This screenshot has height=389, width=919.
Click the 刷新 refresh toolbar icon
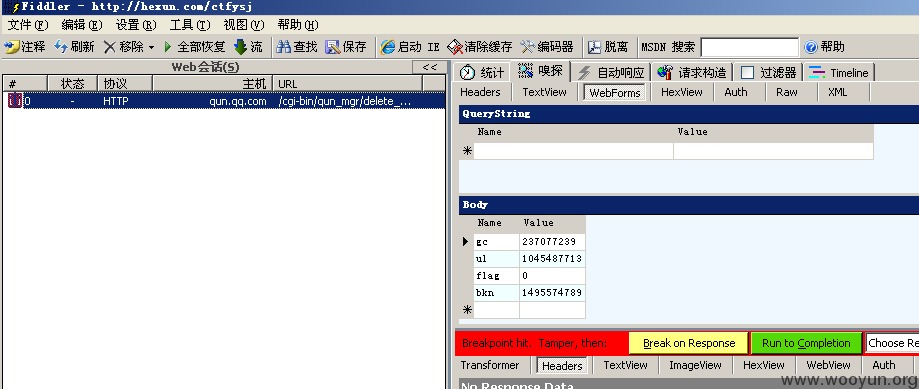coord(61,47)
